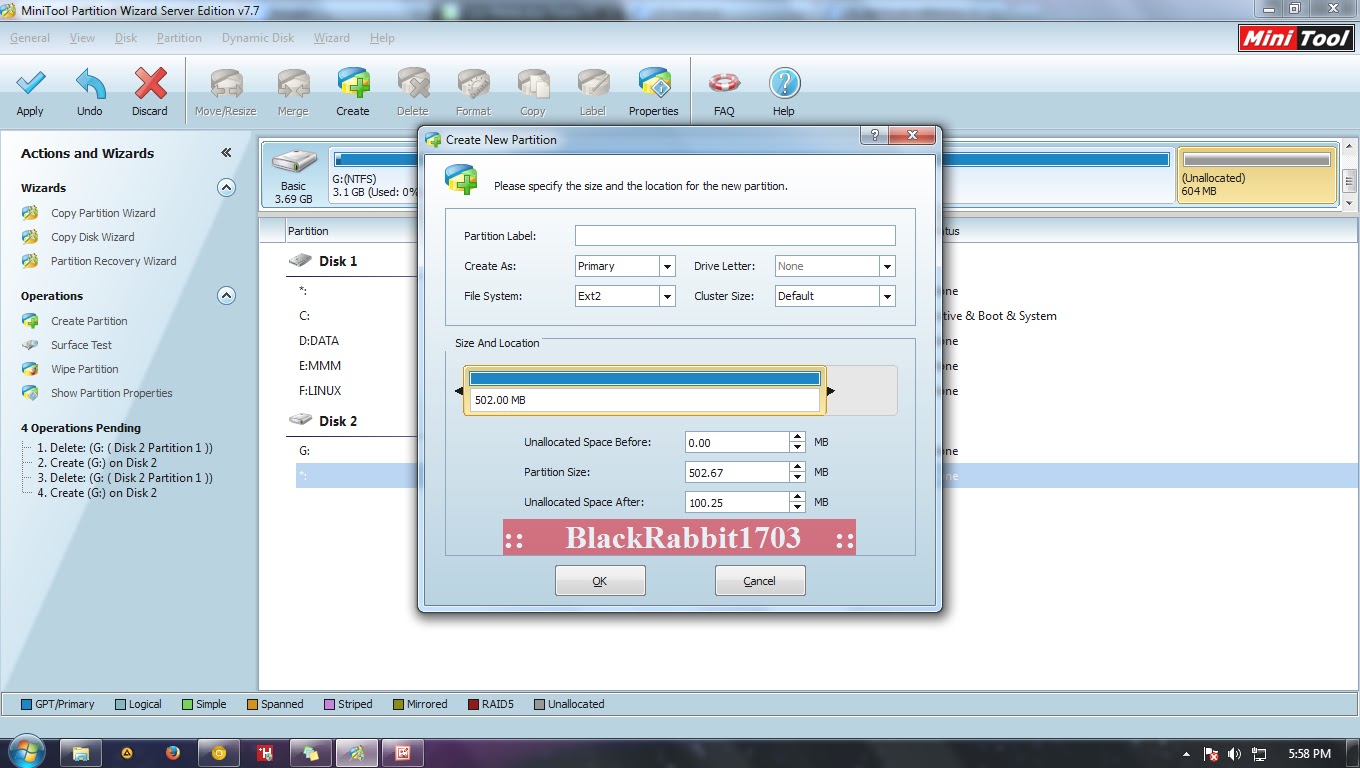Screen dimensions: 1360x768
Task: Open Partition Recovery Wizard
Action: point(113,261)
